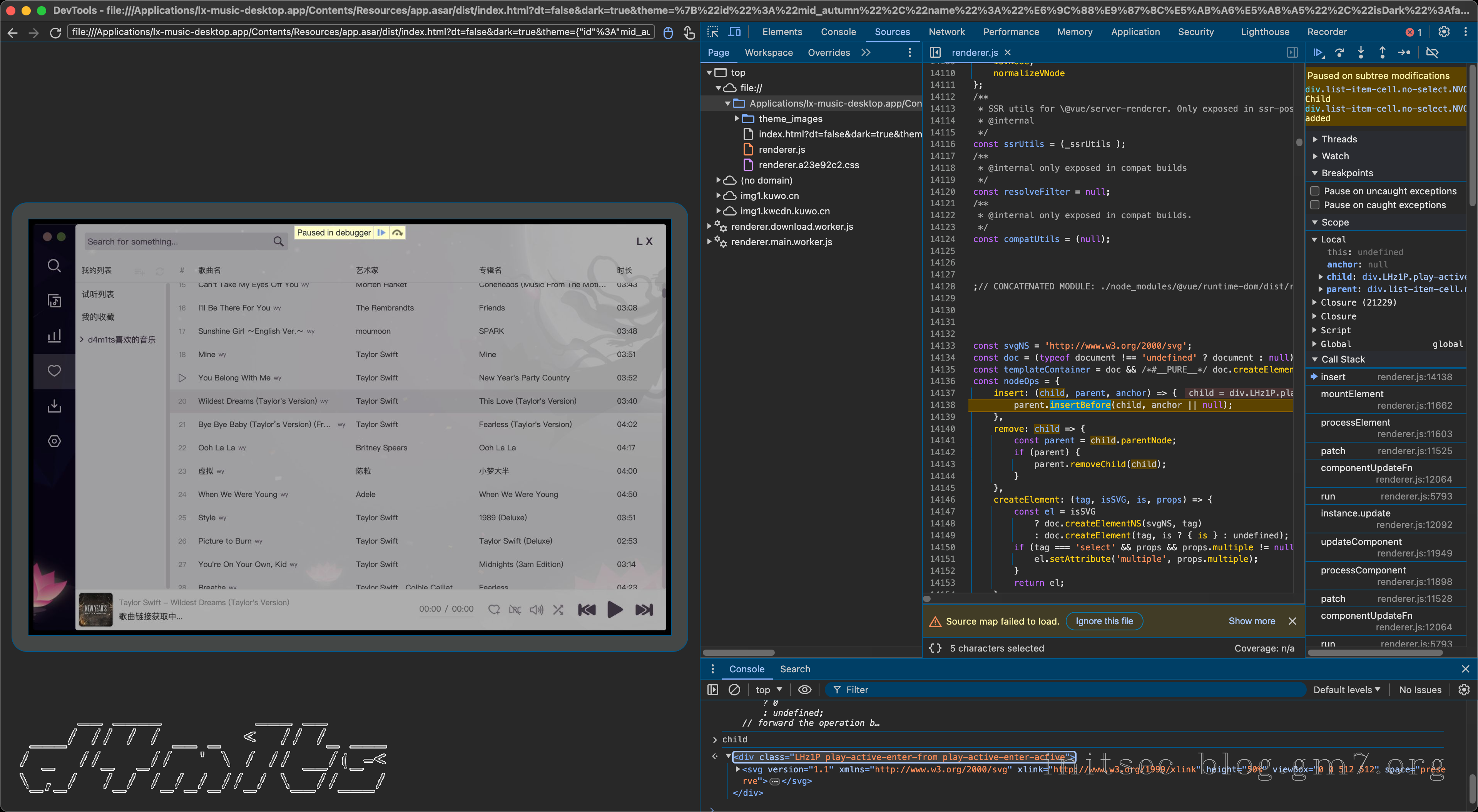Expand the theme_images folder
1478x812 pixels.
point(737,119)
